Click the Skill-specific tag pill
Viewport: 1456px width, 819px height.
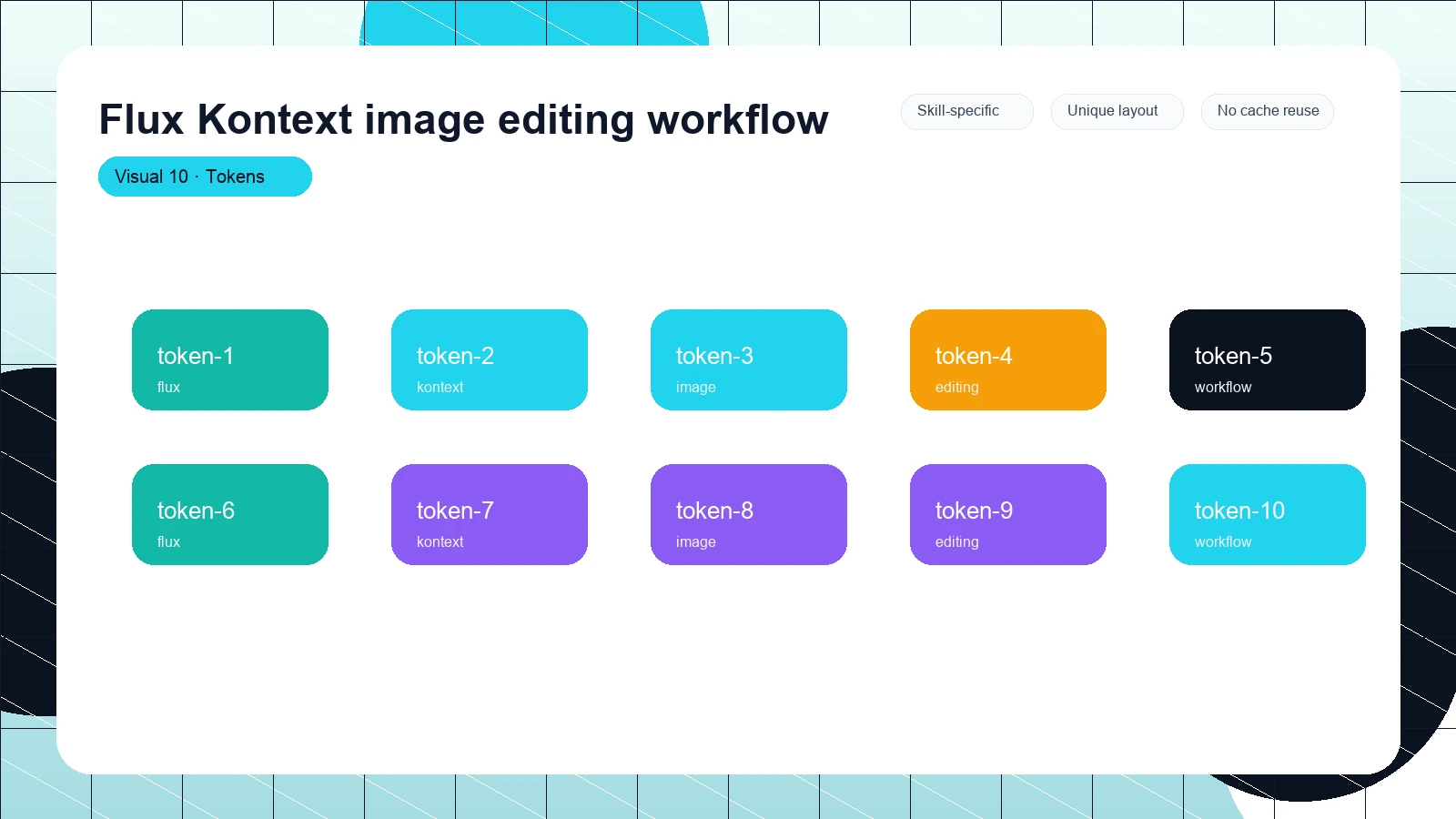[966, 111]
